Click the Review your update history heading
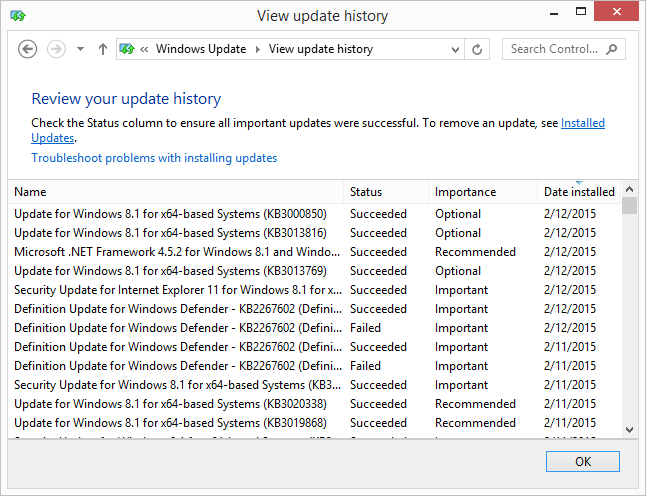The height and width of the screenshot is (496, 646). [x=126, y=99]
